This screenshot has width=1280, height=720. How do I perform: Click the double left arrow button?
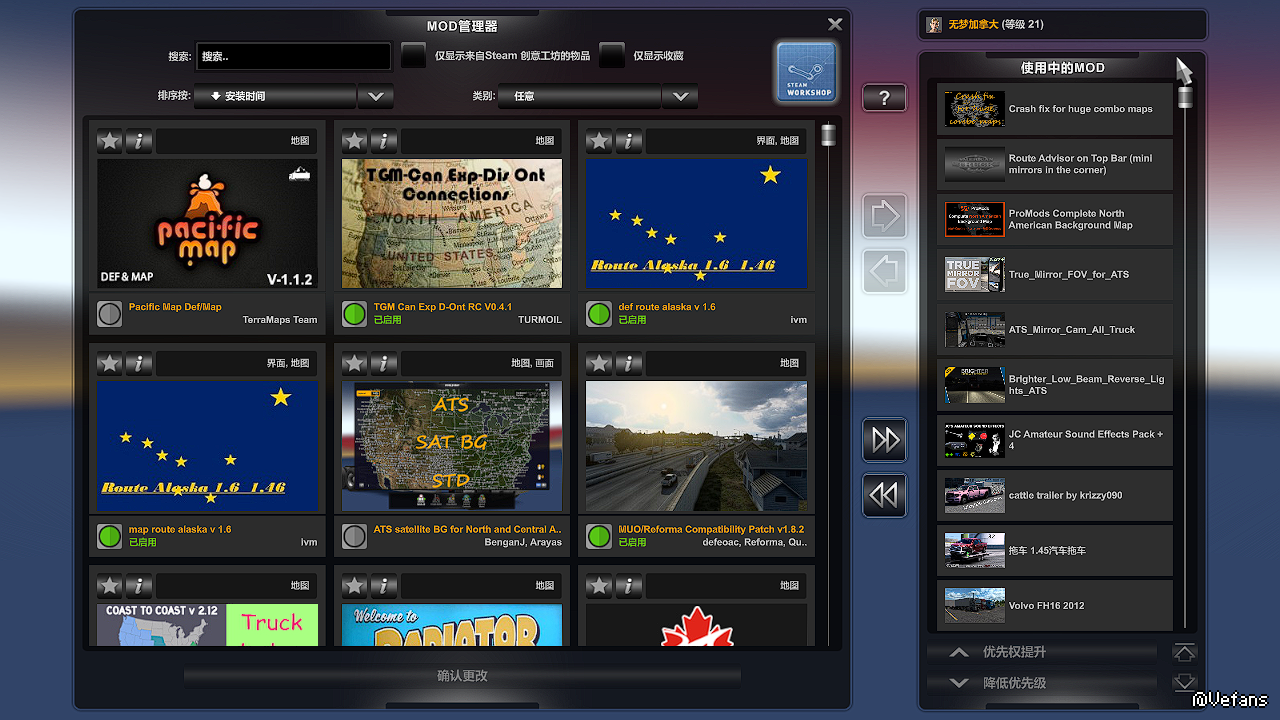point(885,495)
